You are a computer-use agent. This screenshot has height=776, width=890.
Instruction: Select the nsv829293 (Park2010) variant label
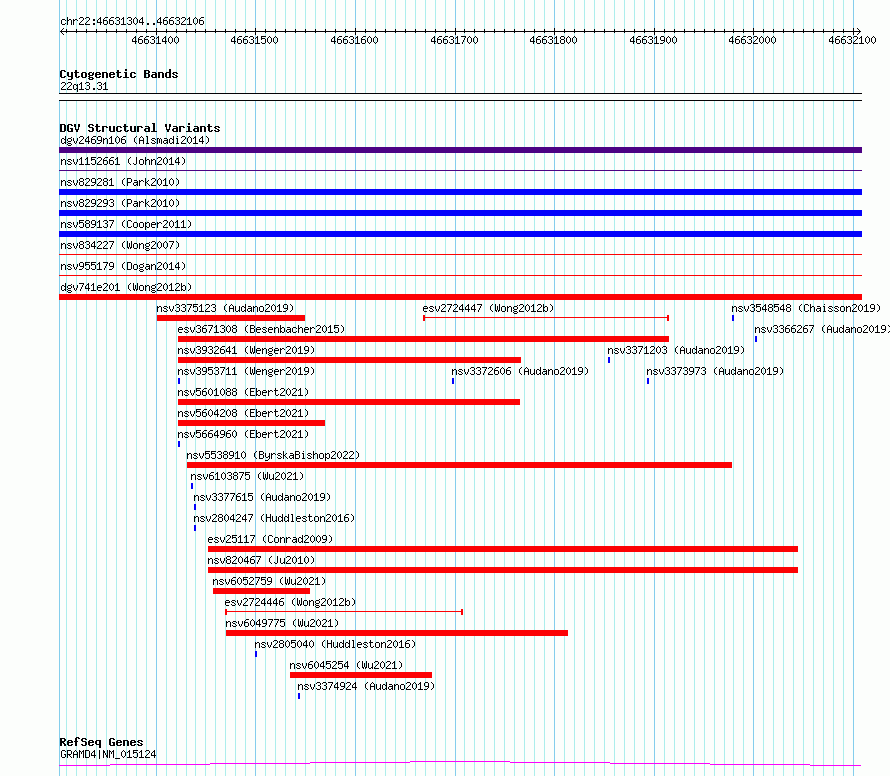click(x=120, y=203)
